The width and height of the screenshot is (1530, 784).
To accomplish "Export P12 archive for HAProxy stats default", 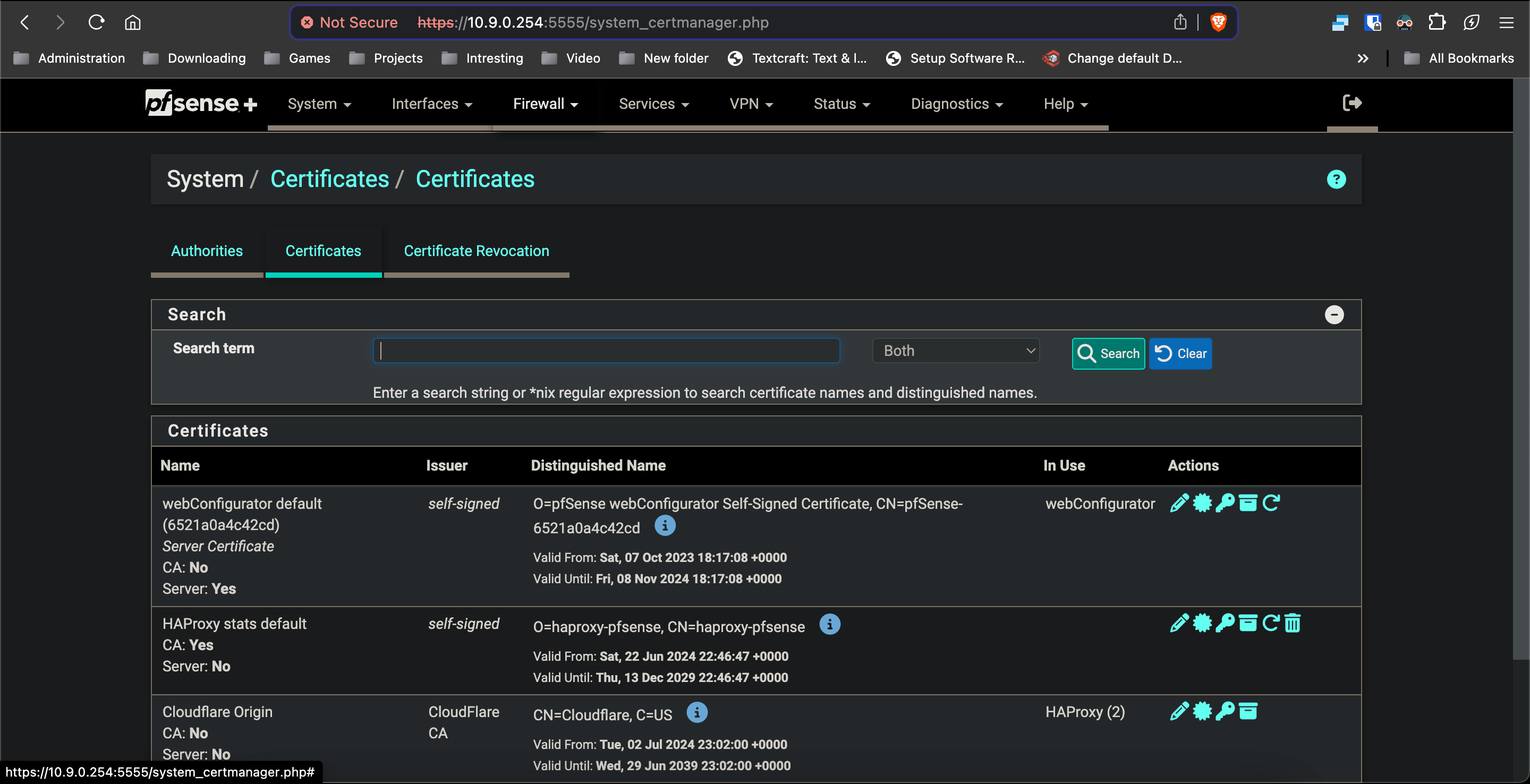I will (1248, 623).
